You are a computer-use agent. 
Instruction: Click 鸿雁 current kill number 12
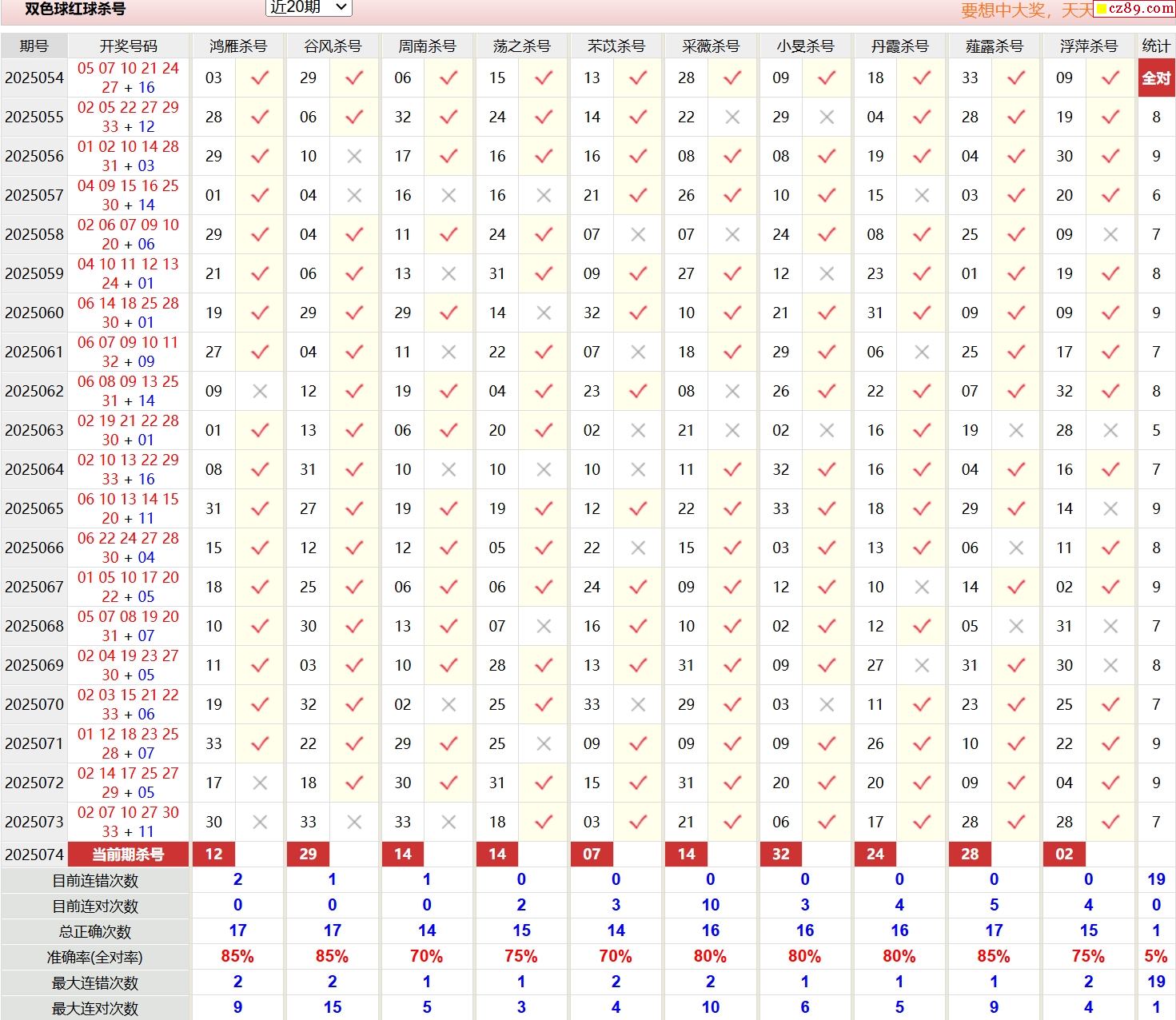coord(213,855)
